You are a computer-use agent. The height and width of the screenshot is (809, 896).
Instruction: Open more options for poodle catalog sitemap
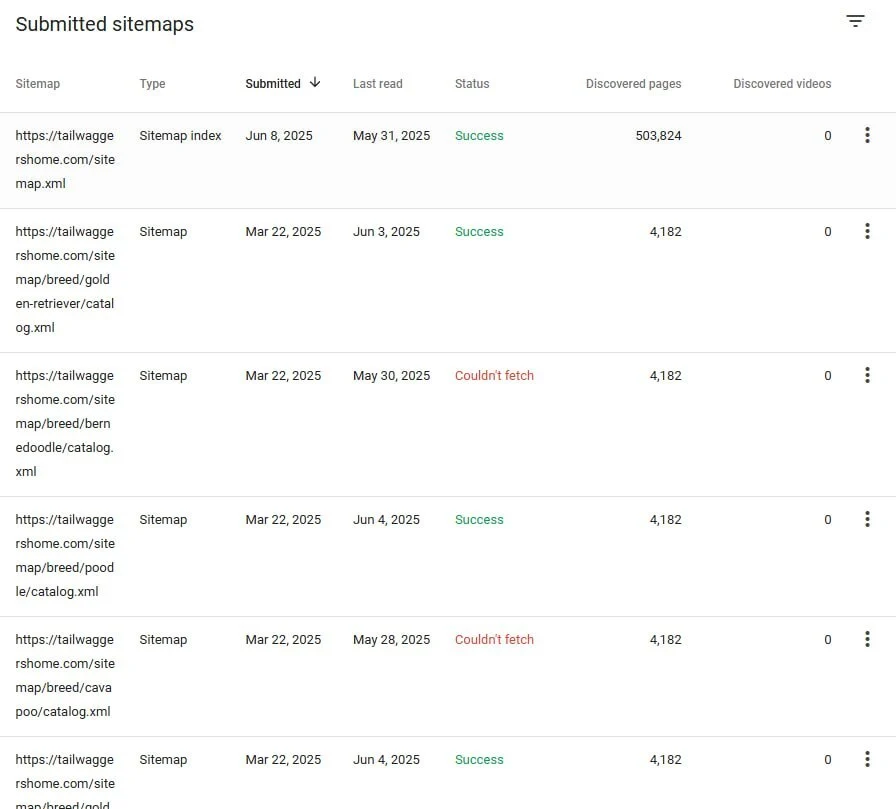pyautogui.click(x=867, y=520)
